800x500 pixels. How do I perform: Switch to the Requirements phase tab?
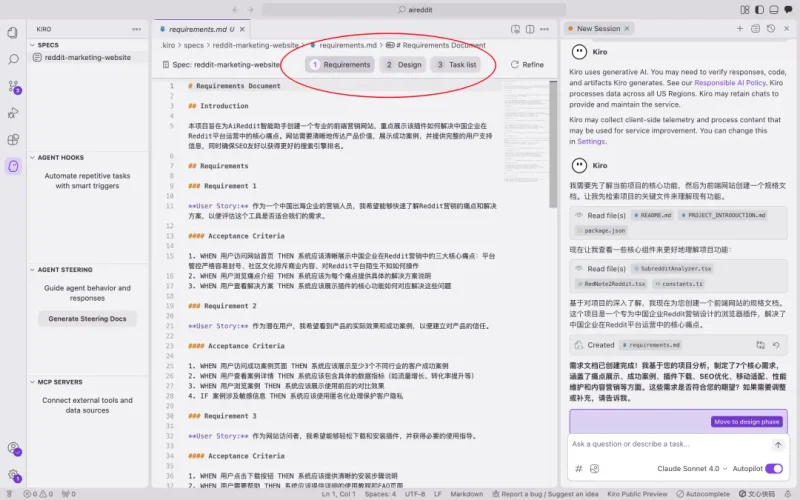click(x=340, y=65)
